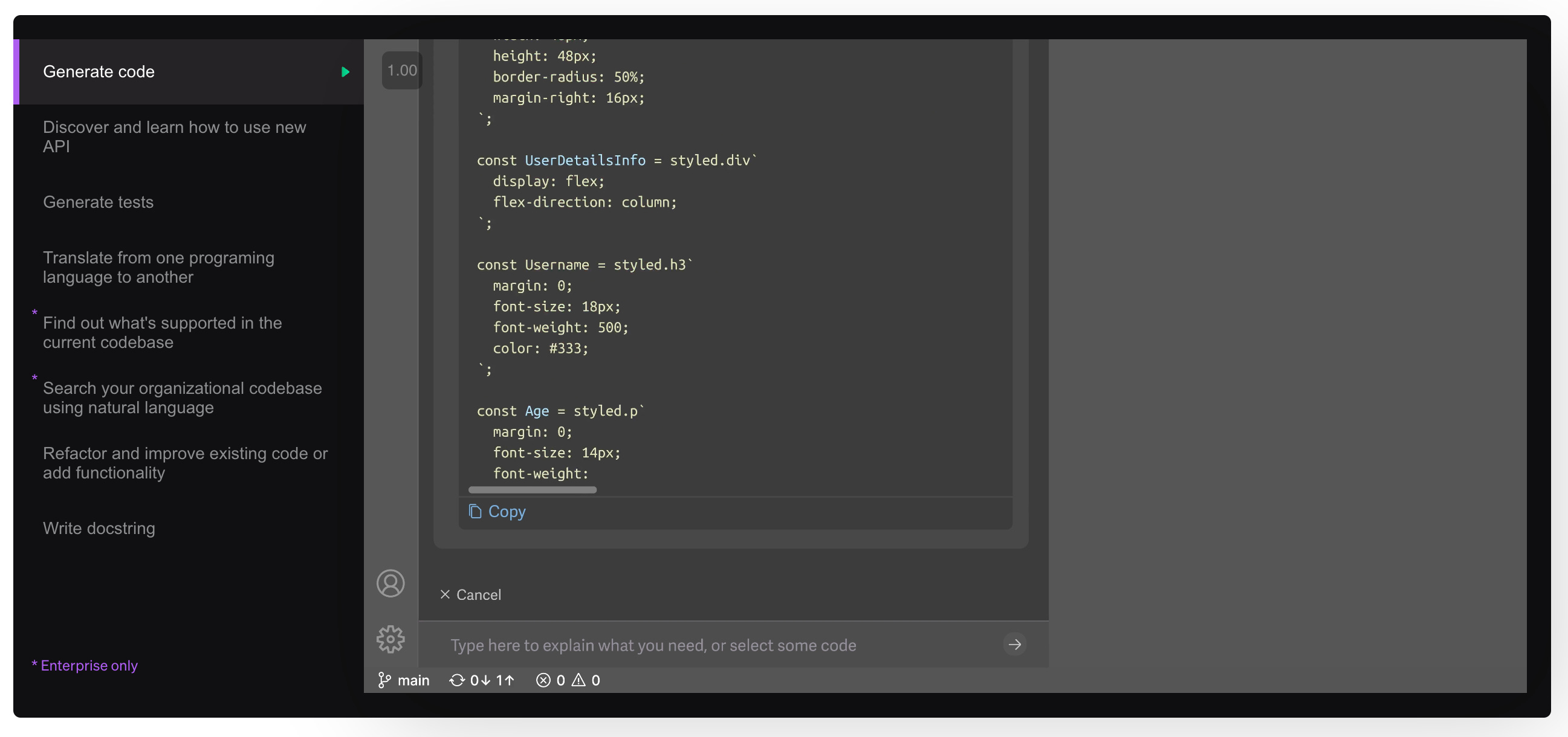Open the user account profile icon

[390, 583]
